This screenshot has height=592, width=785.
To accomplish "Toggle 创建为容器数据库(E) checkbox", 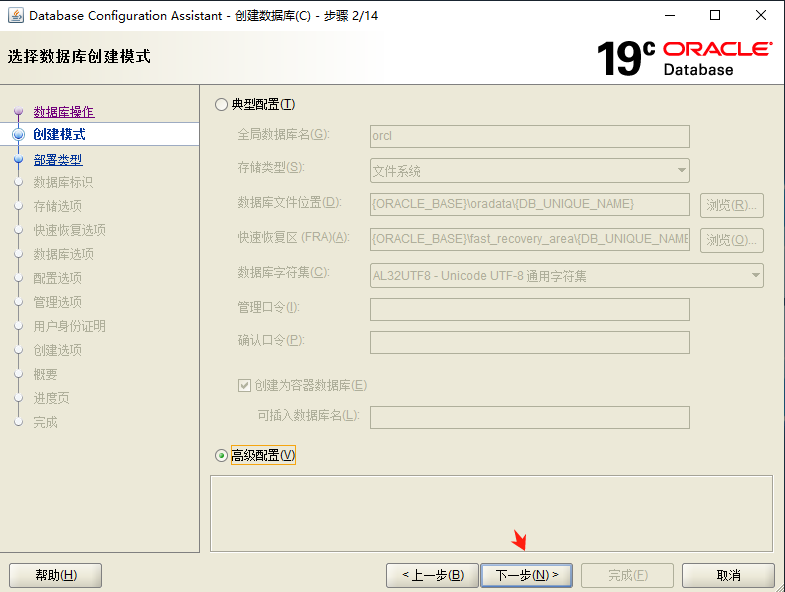I will pyautogui.click(x=244, y=386).
